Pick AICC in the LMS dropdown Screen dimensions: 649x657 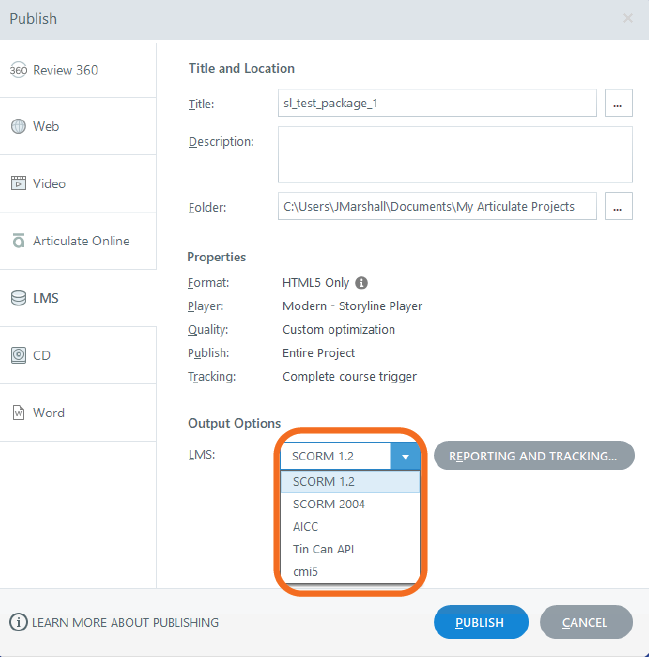306,526
